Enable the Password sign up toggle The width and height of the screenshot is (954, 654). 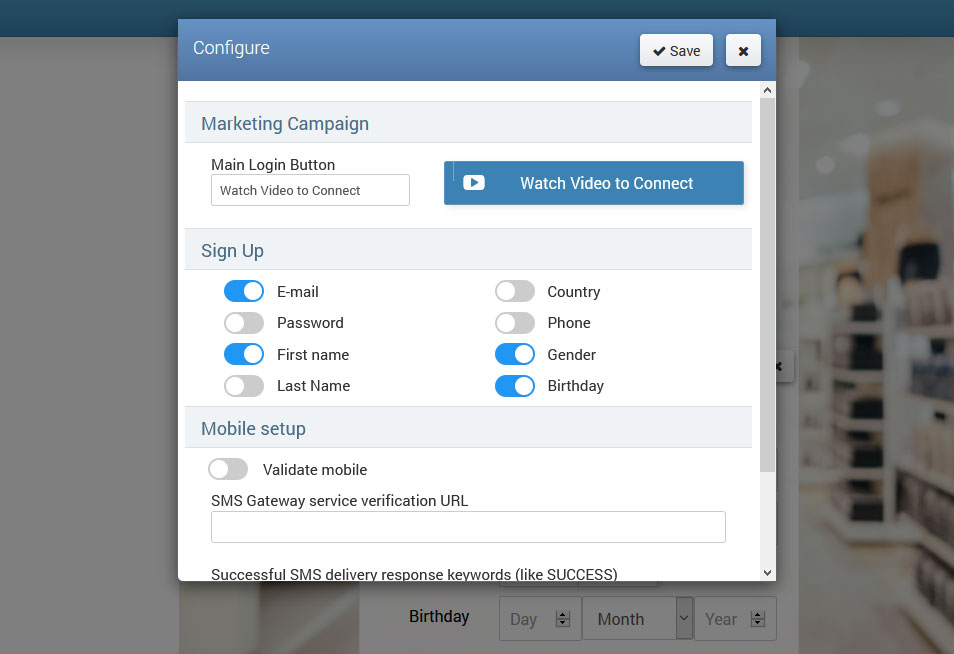244,323
